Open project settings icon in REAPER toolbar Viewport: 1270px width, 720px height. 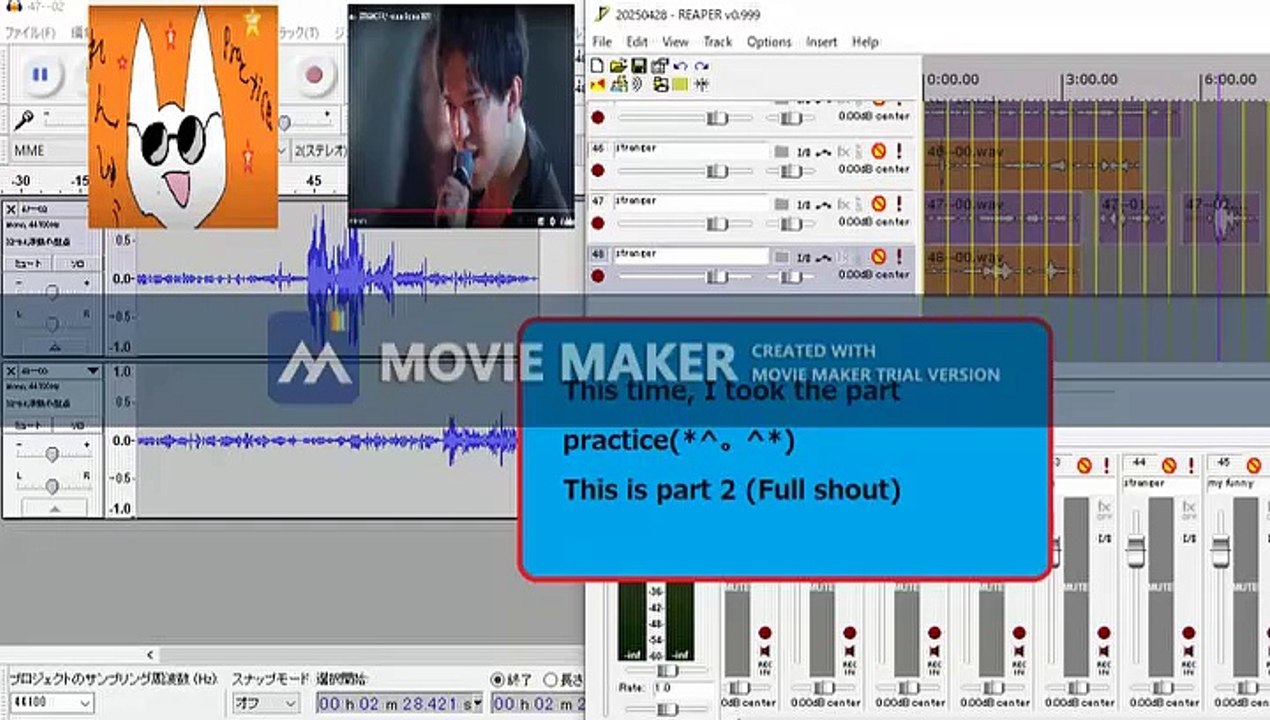click(659, 66)
